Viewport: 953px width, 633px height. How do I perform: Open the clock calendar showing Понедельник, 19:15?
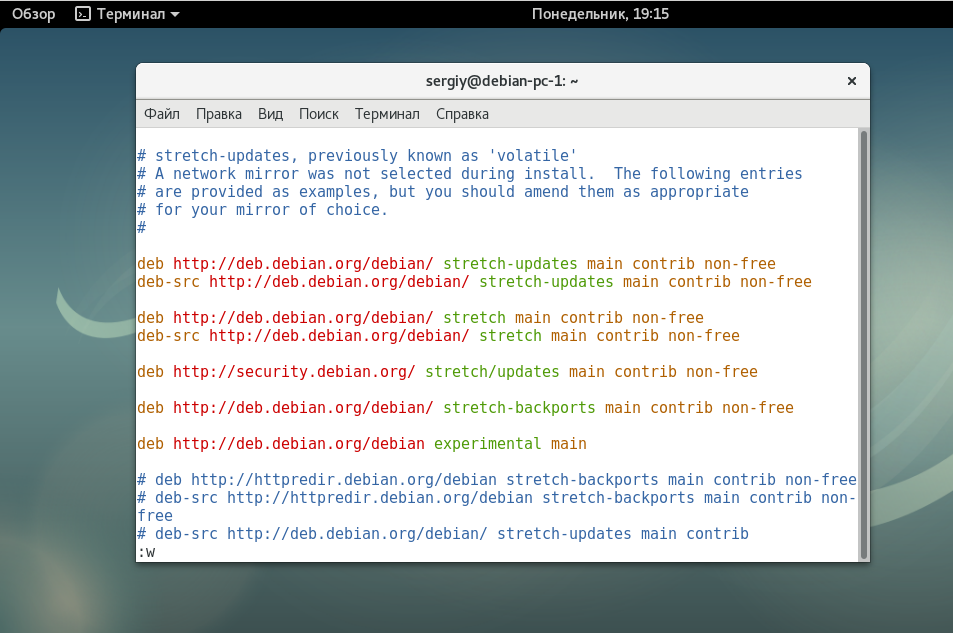click(x=600, y=14)
